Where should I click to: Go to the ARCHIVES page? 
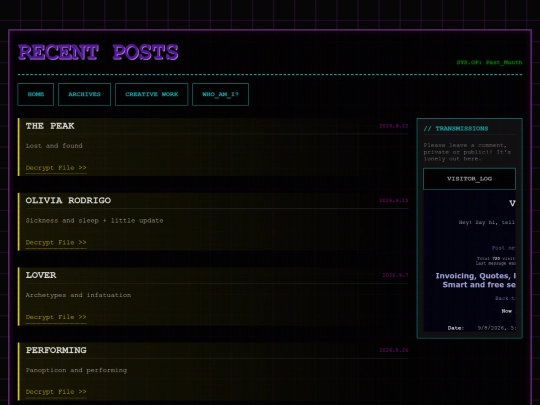pos(84,94)
